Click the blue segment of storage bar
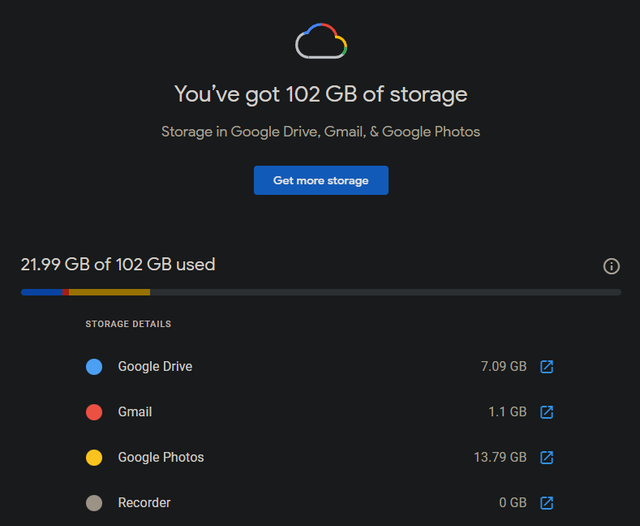 click(42, 292)
